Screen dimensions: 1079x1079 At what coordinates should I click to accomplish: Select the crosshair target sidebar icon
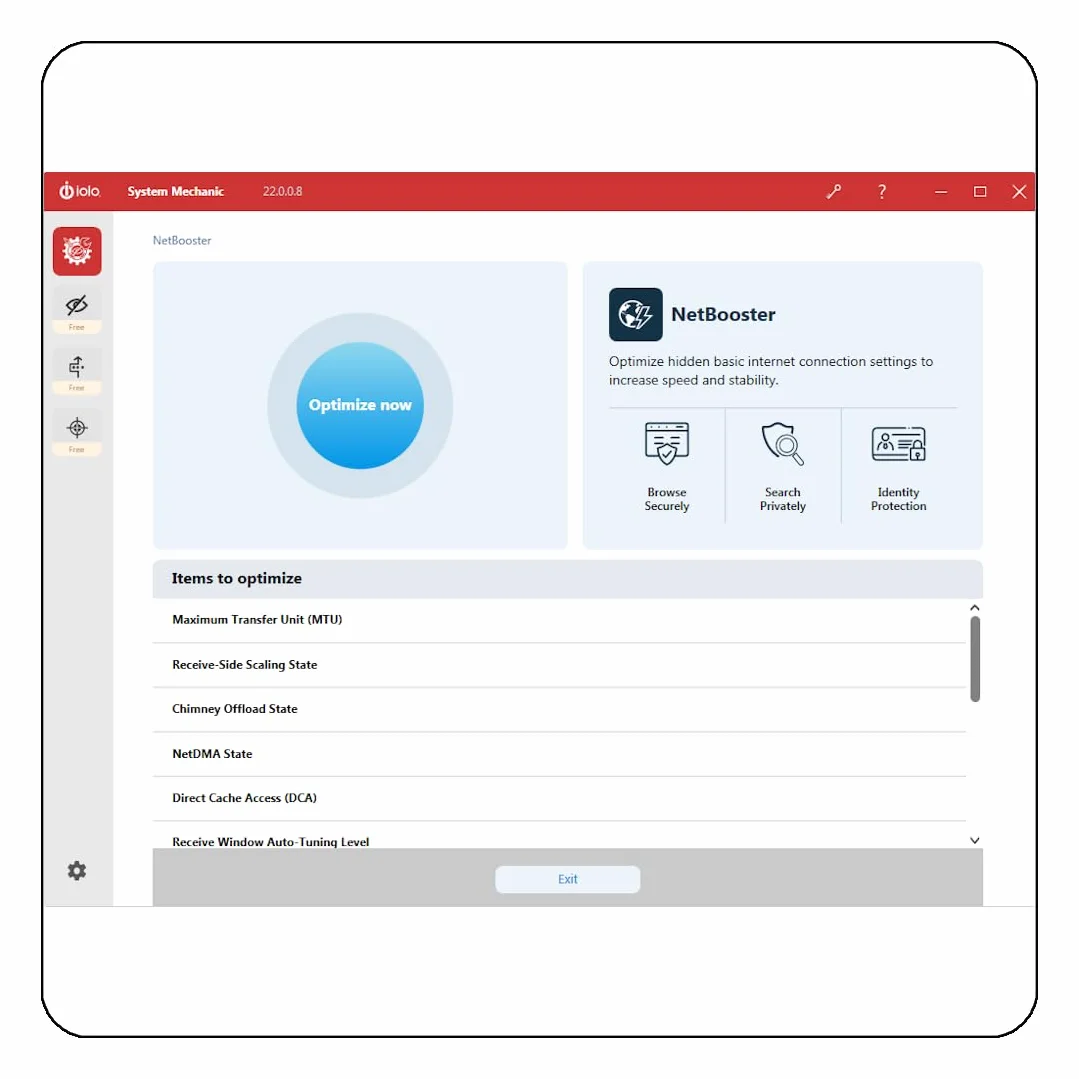[77, 427]
